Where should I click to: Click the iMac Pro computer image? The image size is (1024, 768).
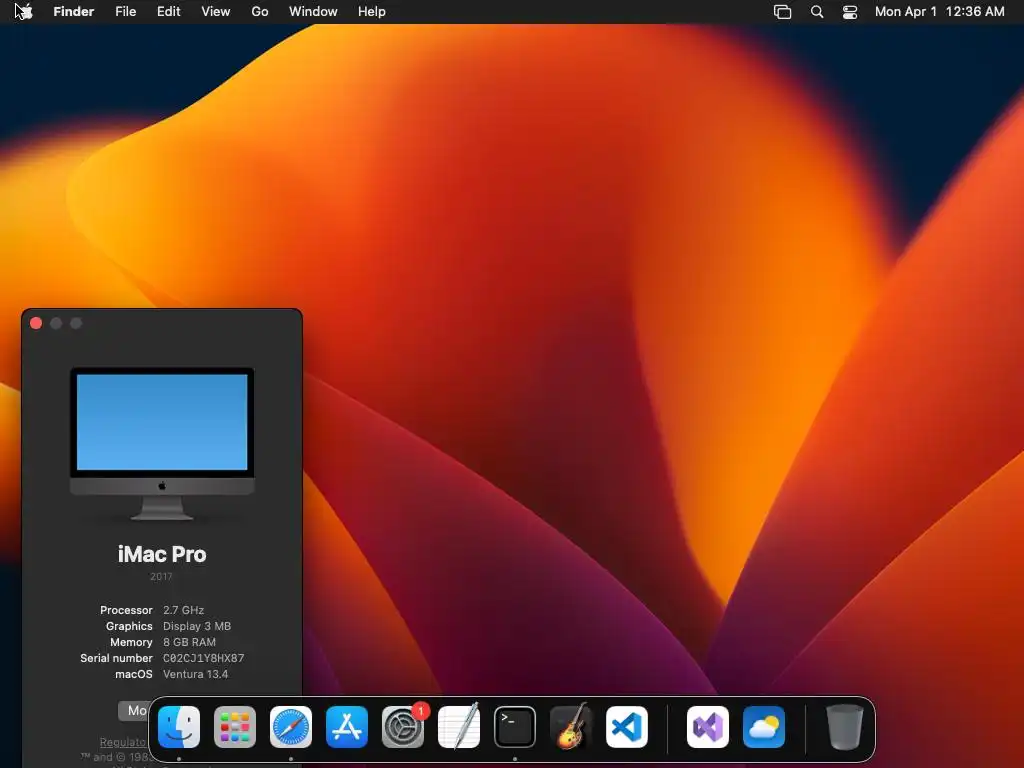point(162,444)
